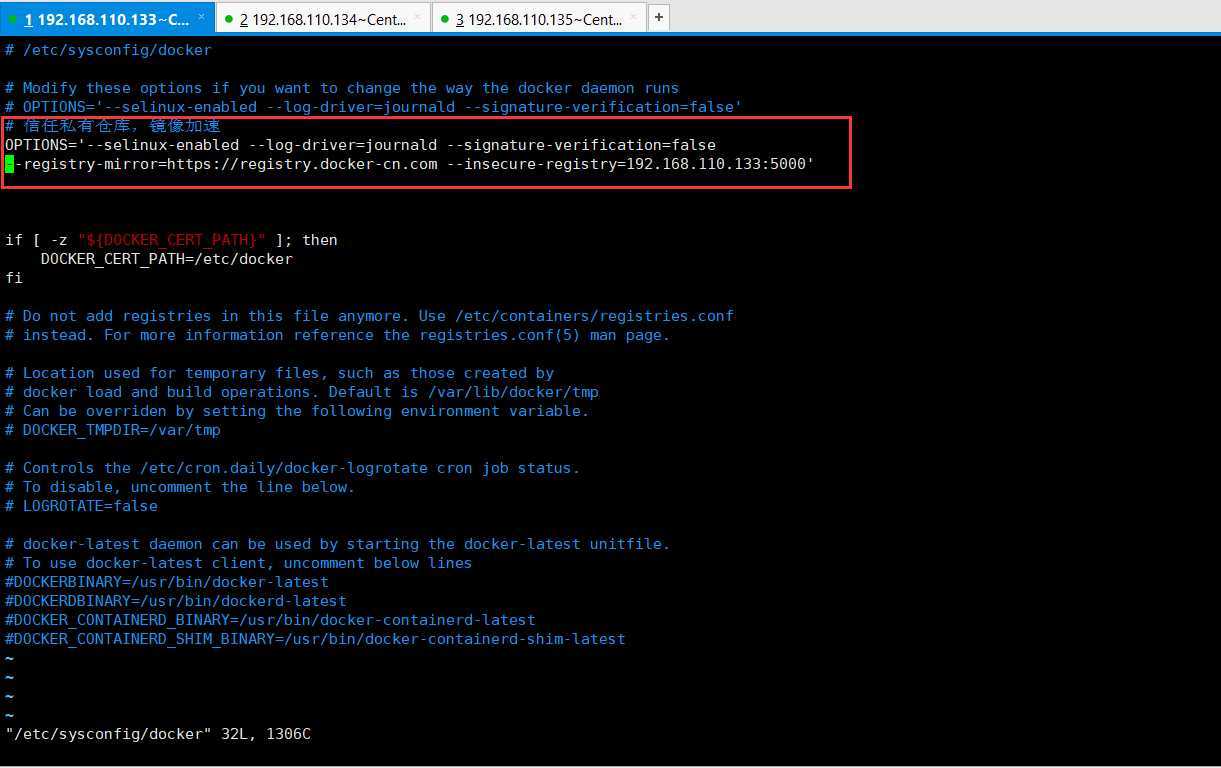
Task: Click the 'docker-latest daemon can be used' line
Action: [x=337, y=544]
